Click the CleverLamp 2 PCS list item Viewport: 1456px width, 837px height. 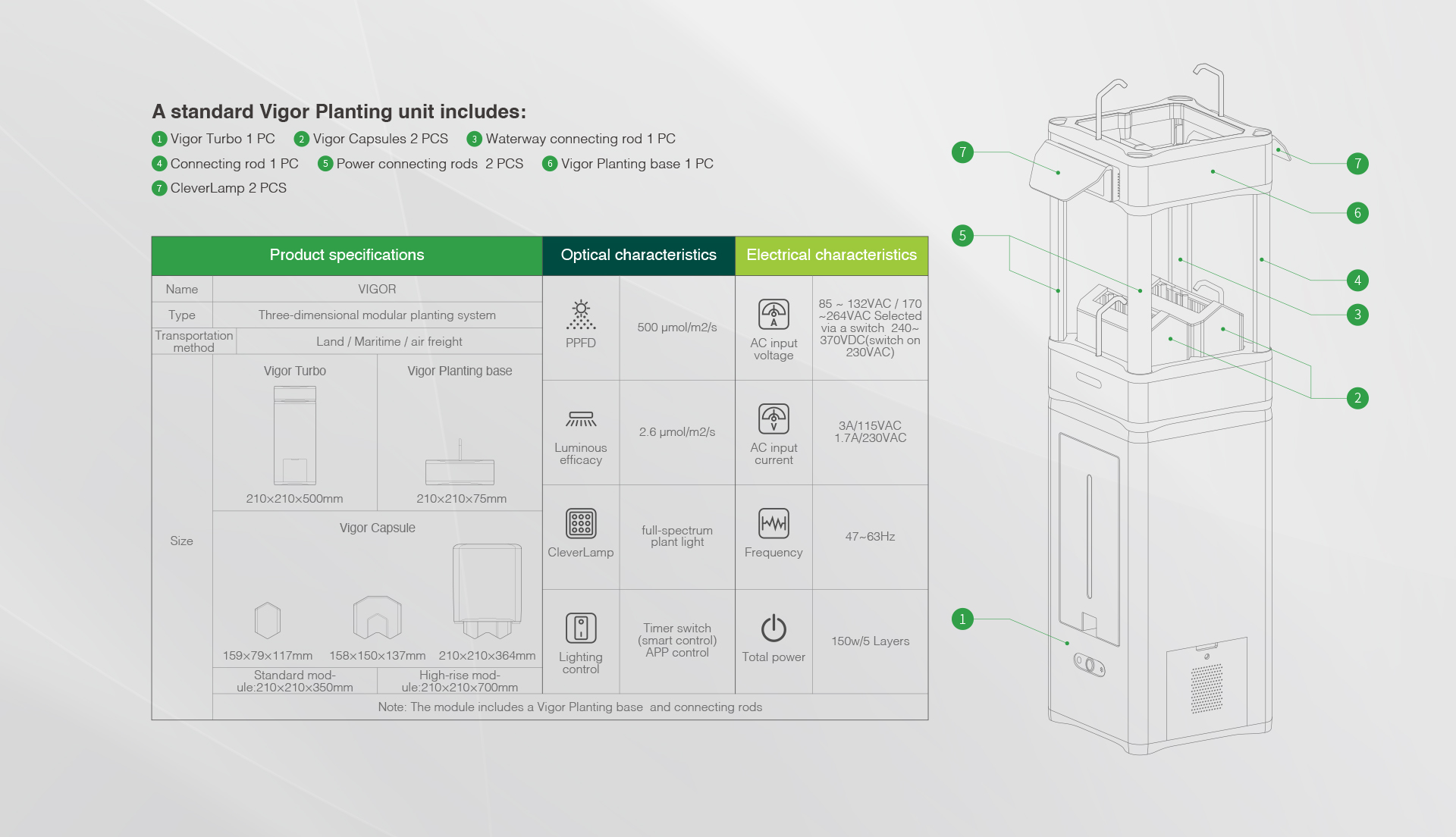[x=227, y=188]
